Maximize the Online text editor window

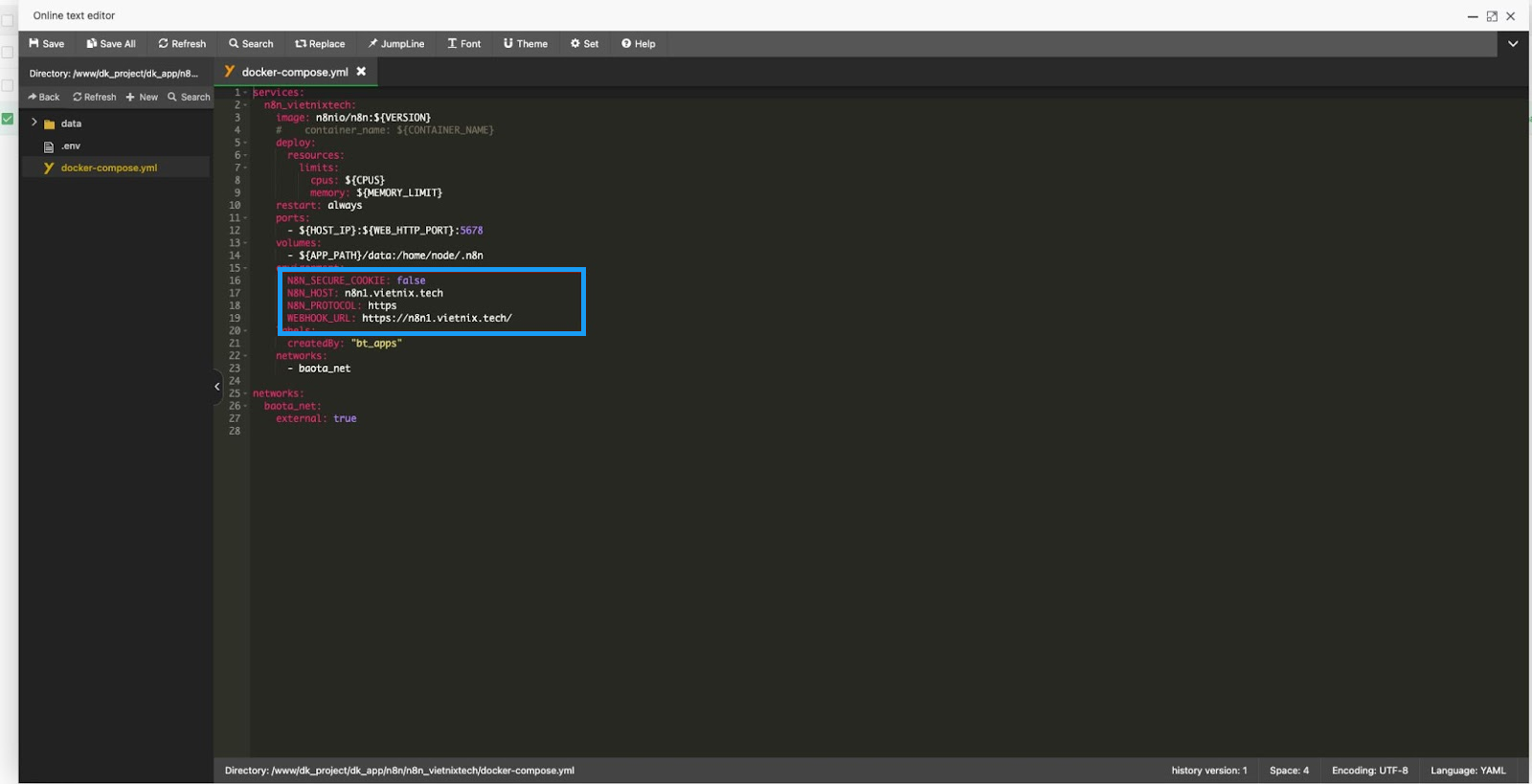pos(1492,16)
